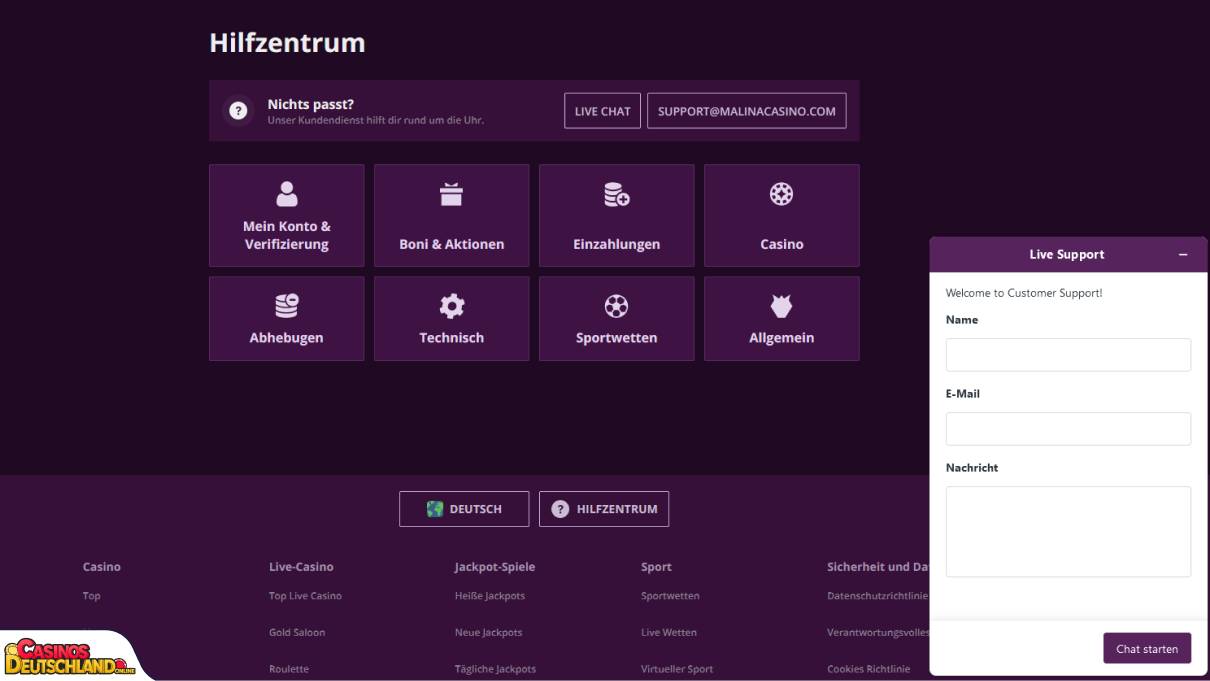
Task: Open Mein Konto & Verifizierung help category
Action: (286, 215)
